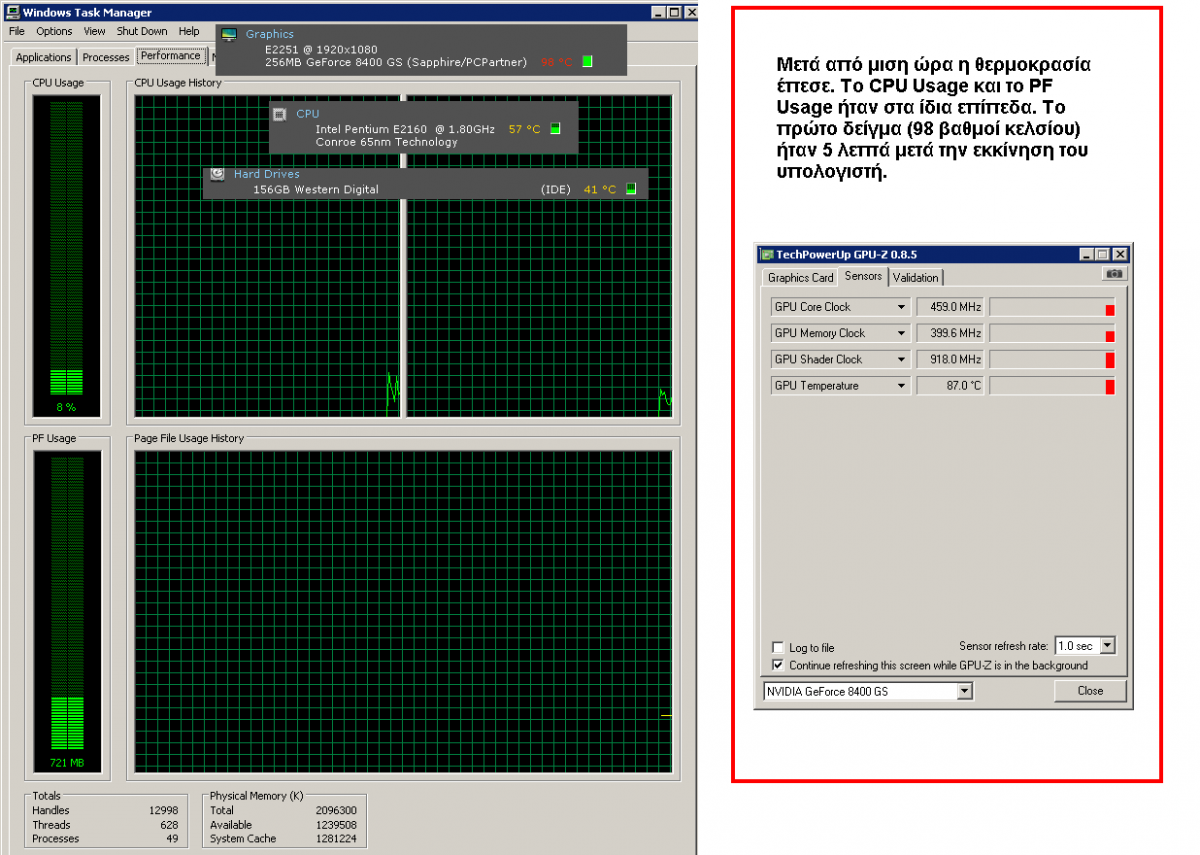
Task: Click the green indicator next to 57 °C
Action: pyautogui.click(x=555, y=129)
